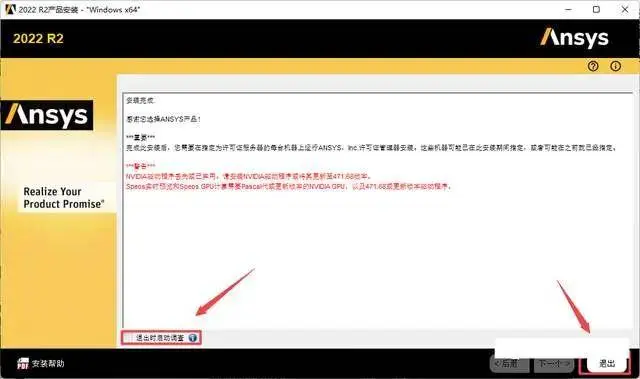This screenshot has height=379, width=640.
Task: Open the 安装帮助 installation help link
Action: pyautogui.click(x=48, y=363)
